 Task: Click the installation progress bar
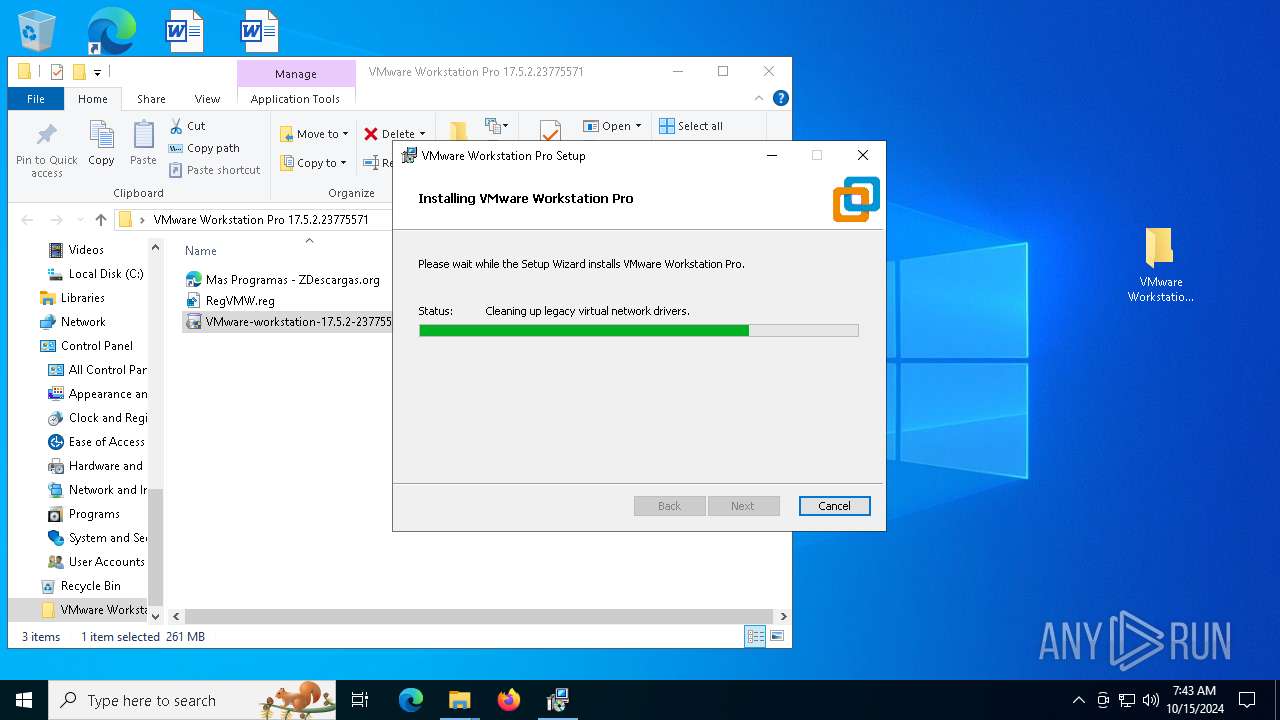638,330
